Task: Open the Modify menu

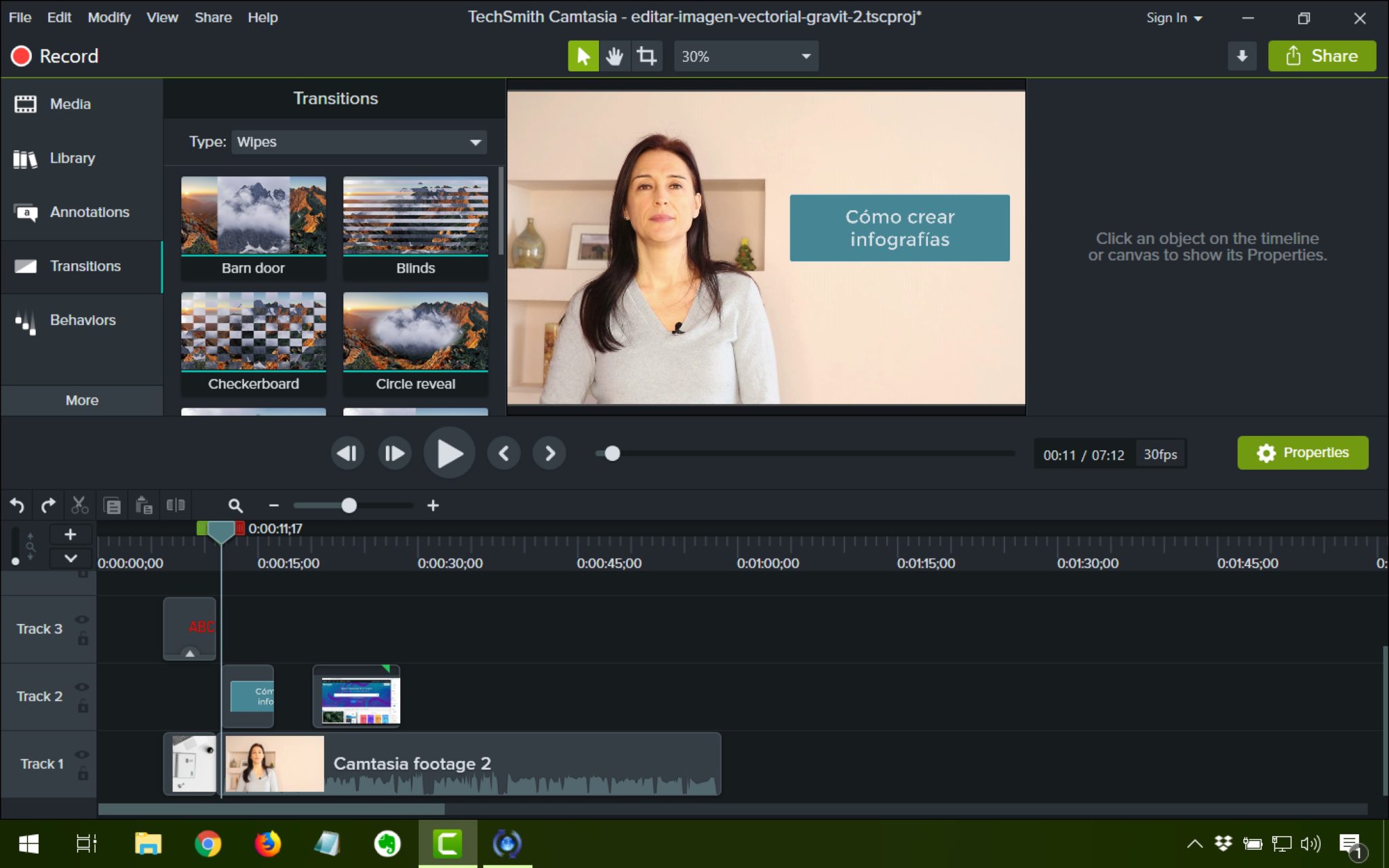Action: click(x=109, y=18)
